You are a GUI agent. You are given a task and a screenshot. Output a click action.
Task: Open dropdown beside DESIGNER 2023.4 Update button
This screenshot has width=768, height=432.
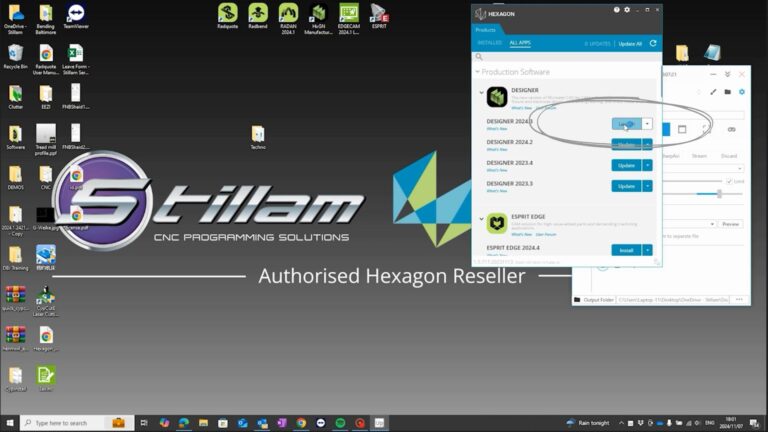click(648, 165)
